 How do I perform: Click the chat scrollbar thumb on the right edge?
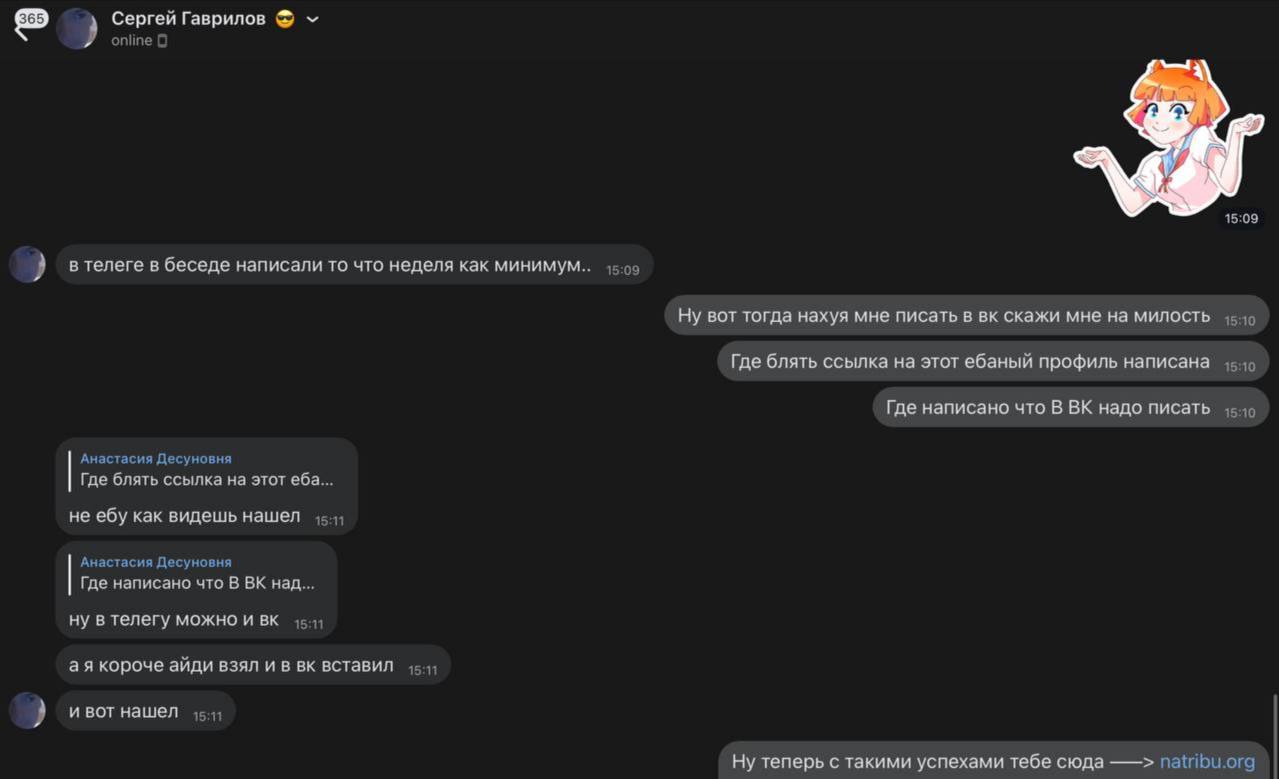pos(1274,737)
